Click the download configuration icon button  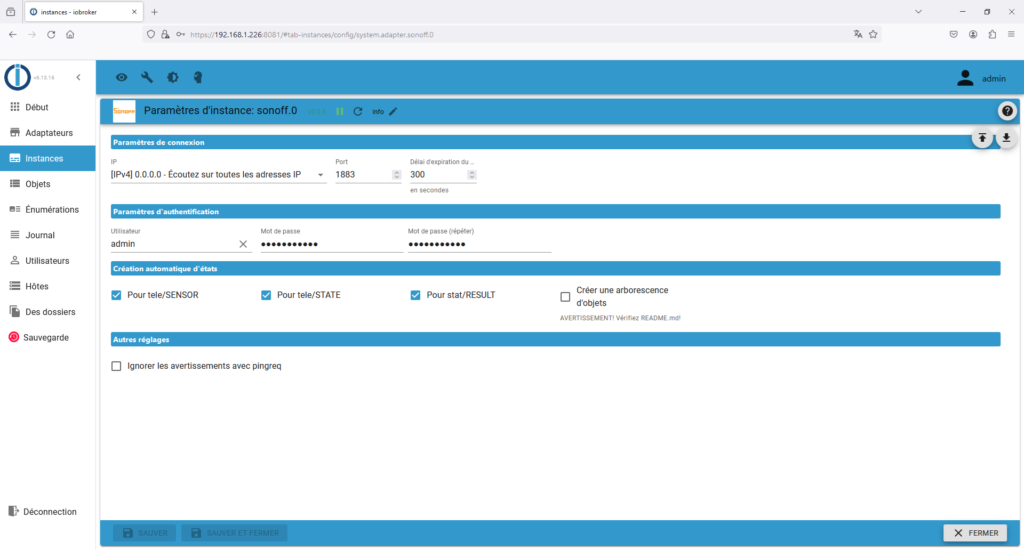1006,138
